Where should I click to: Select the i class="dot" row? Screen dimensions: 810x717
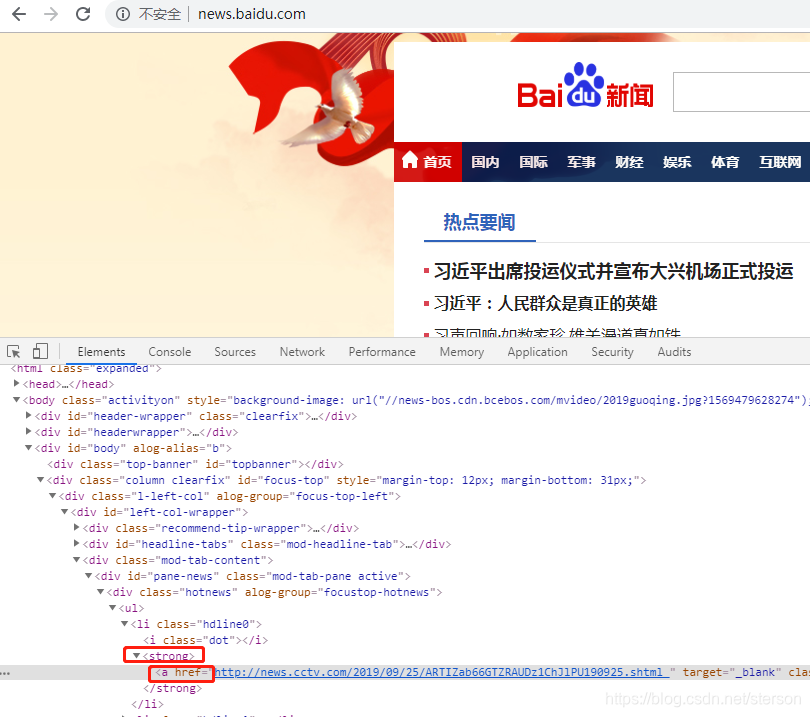(206, 640)
